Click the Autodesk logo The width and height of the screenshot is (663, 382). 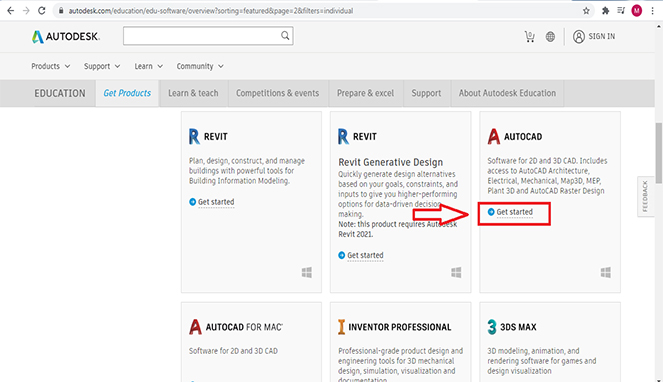click(66, 37)
